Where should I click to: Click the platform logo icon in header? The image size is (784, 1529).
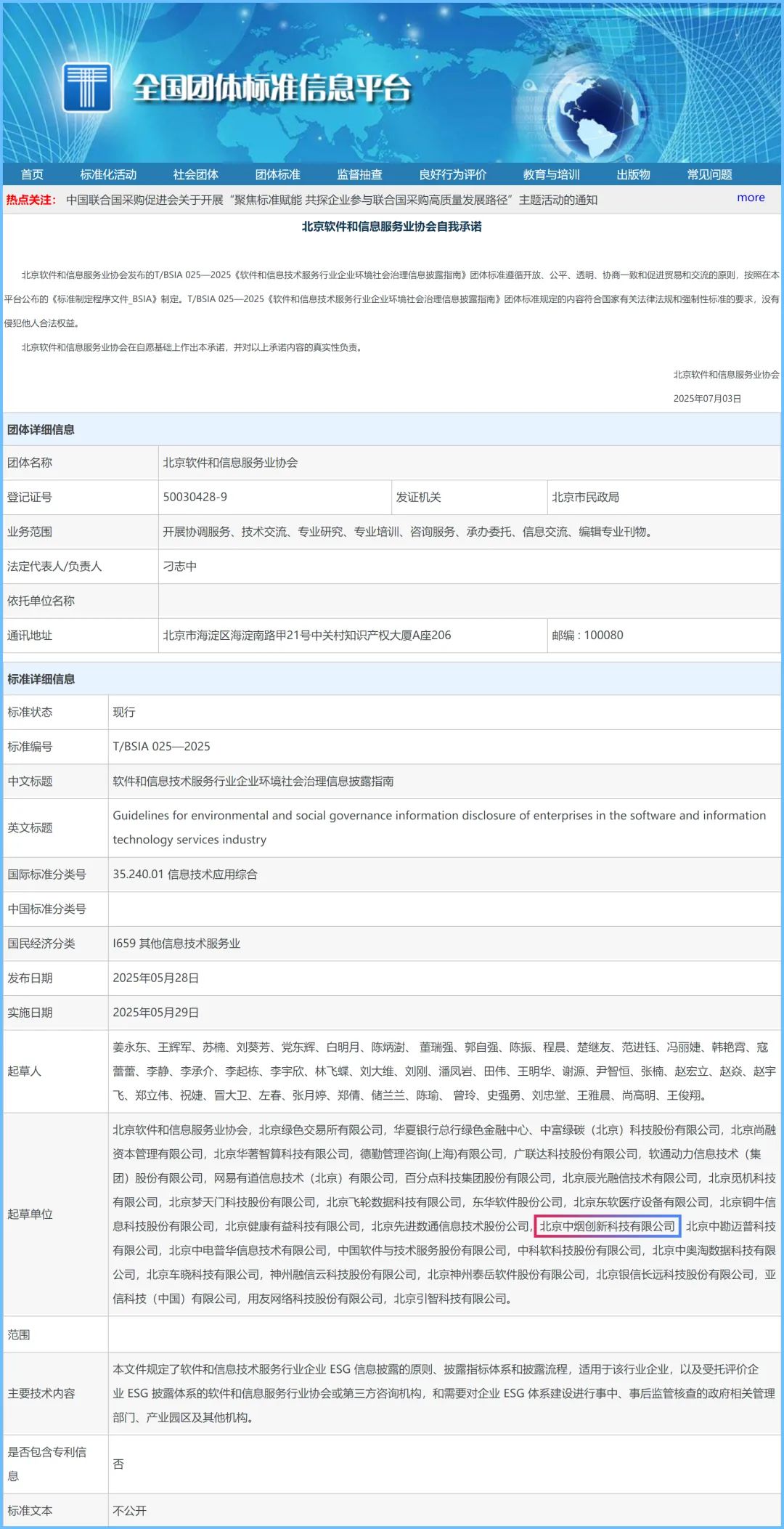(87, 87)
